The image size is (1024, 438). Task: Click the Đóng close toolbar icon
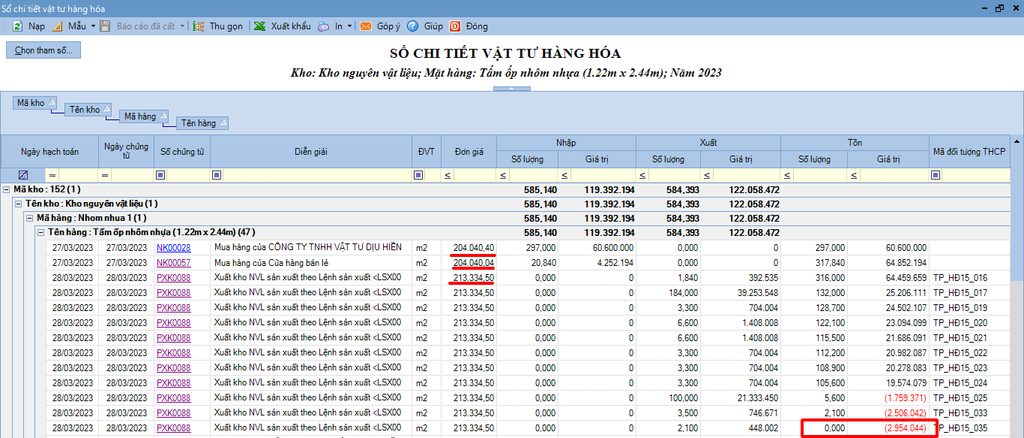tap(455, 26)
